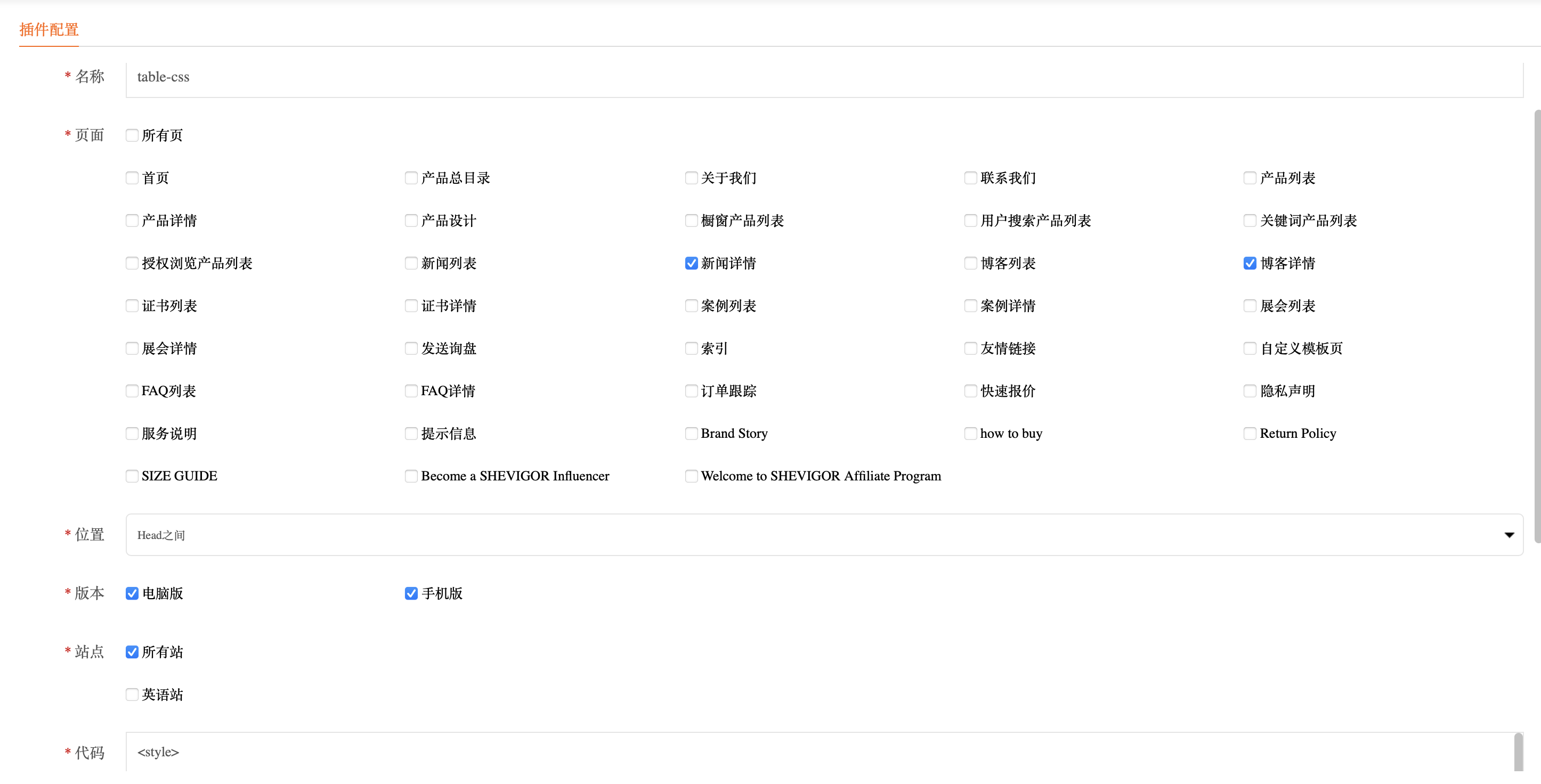The width and height of the screenshot is (1541, 784).
Task: Check the 产品详情 checkbox
Action: point(132,220)
